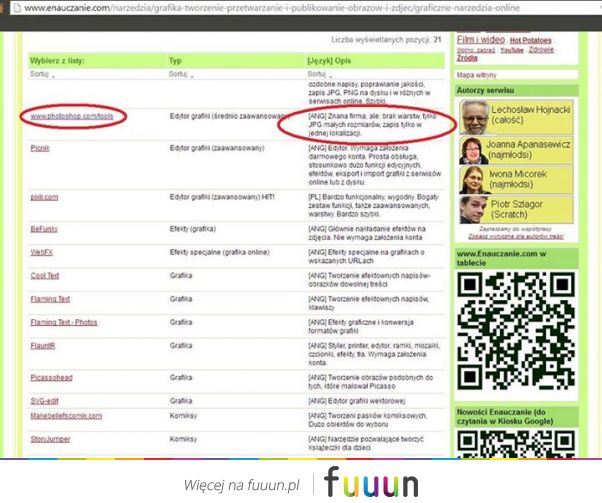This screenshot has width=602, height=503.
Task: Open Sortuj dropdown under Typ column
Action: 181,74
